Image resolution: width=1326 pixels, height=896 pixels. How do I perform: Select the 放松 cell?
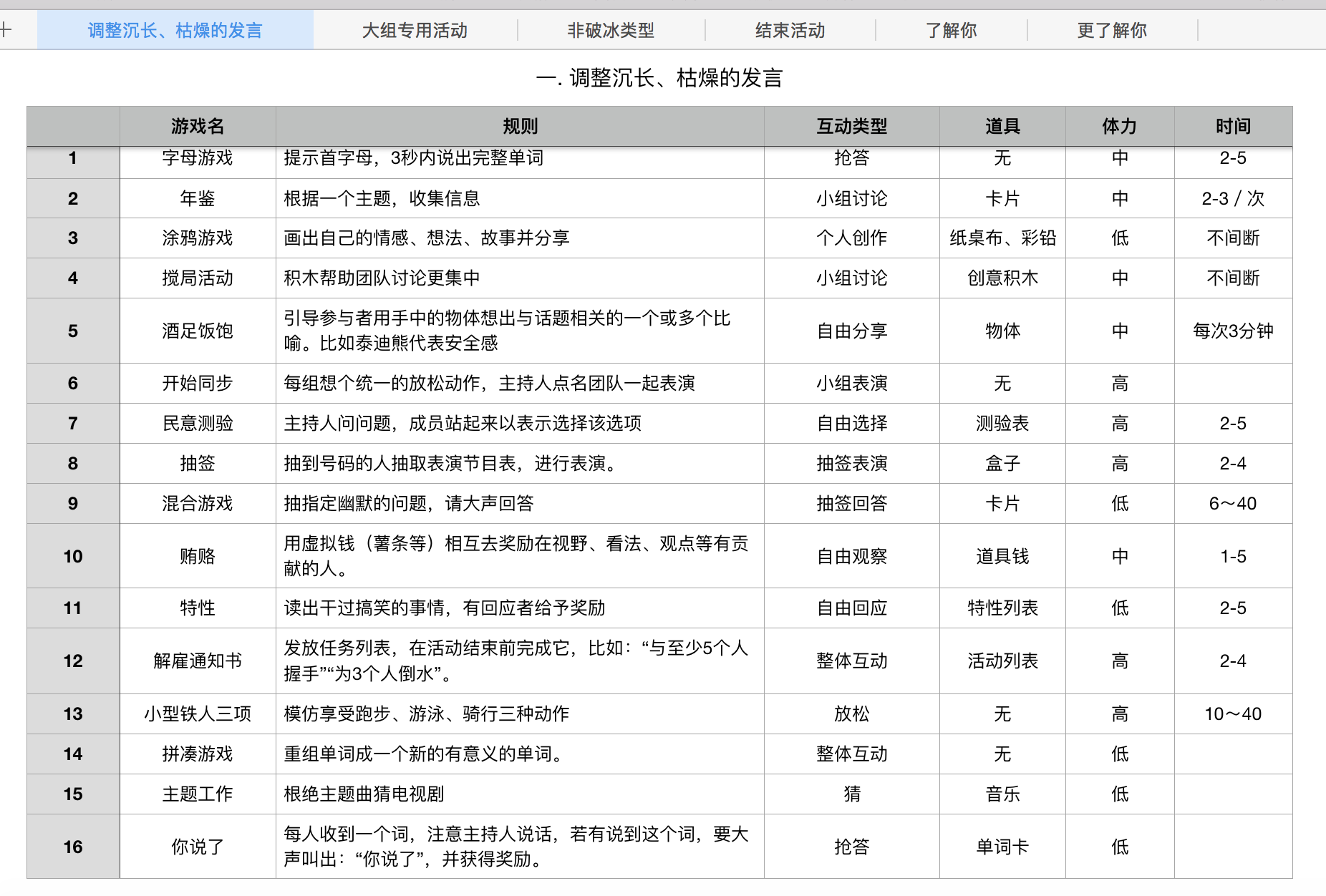(852, 714)
